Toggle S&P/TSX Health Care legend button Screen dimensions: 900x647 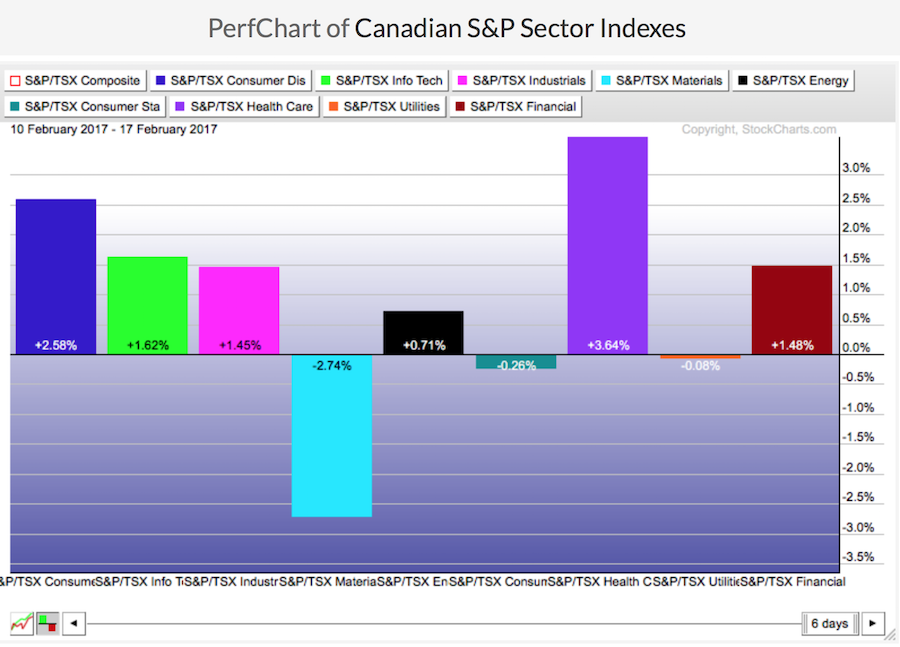point(246,106)
